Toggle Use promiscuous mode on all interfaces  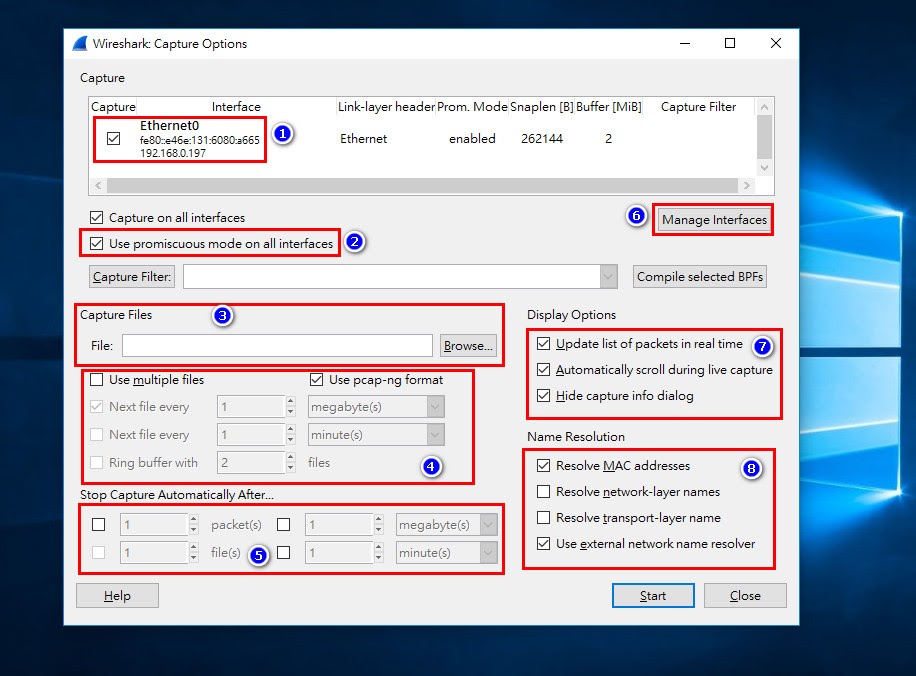pyautogui.click(x=96, y=244)
